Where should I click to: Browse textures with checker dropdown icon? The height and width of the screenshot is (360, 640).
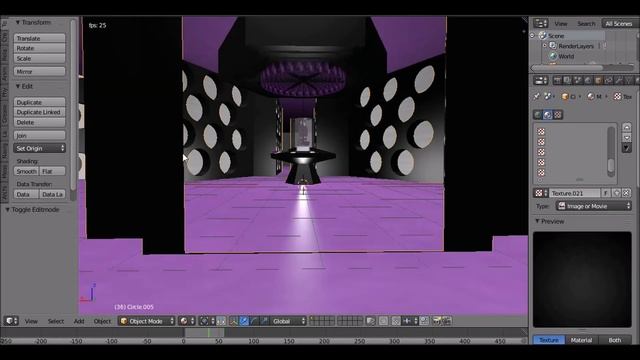click(x=541, y=193)
